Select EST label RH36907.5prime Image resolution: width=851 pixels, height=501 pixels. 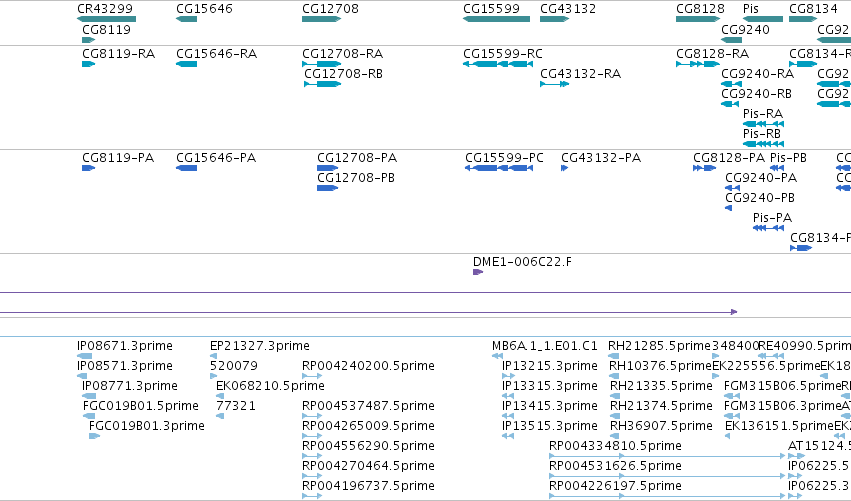click(x=661, y=427)
